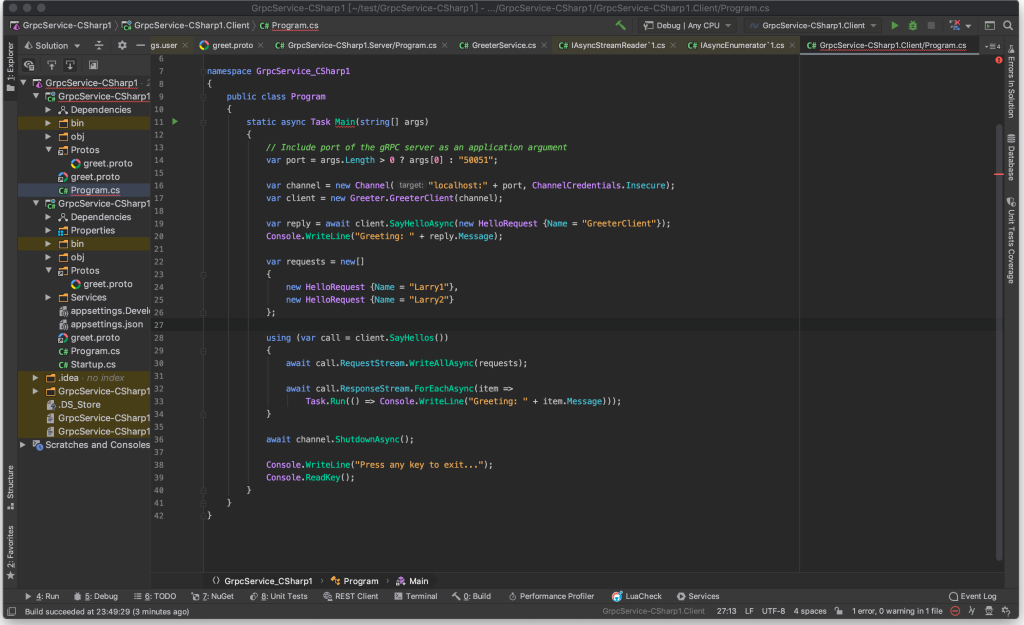Open Solution explorer settings gear
1024x625 pixels.
[122, 45]
